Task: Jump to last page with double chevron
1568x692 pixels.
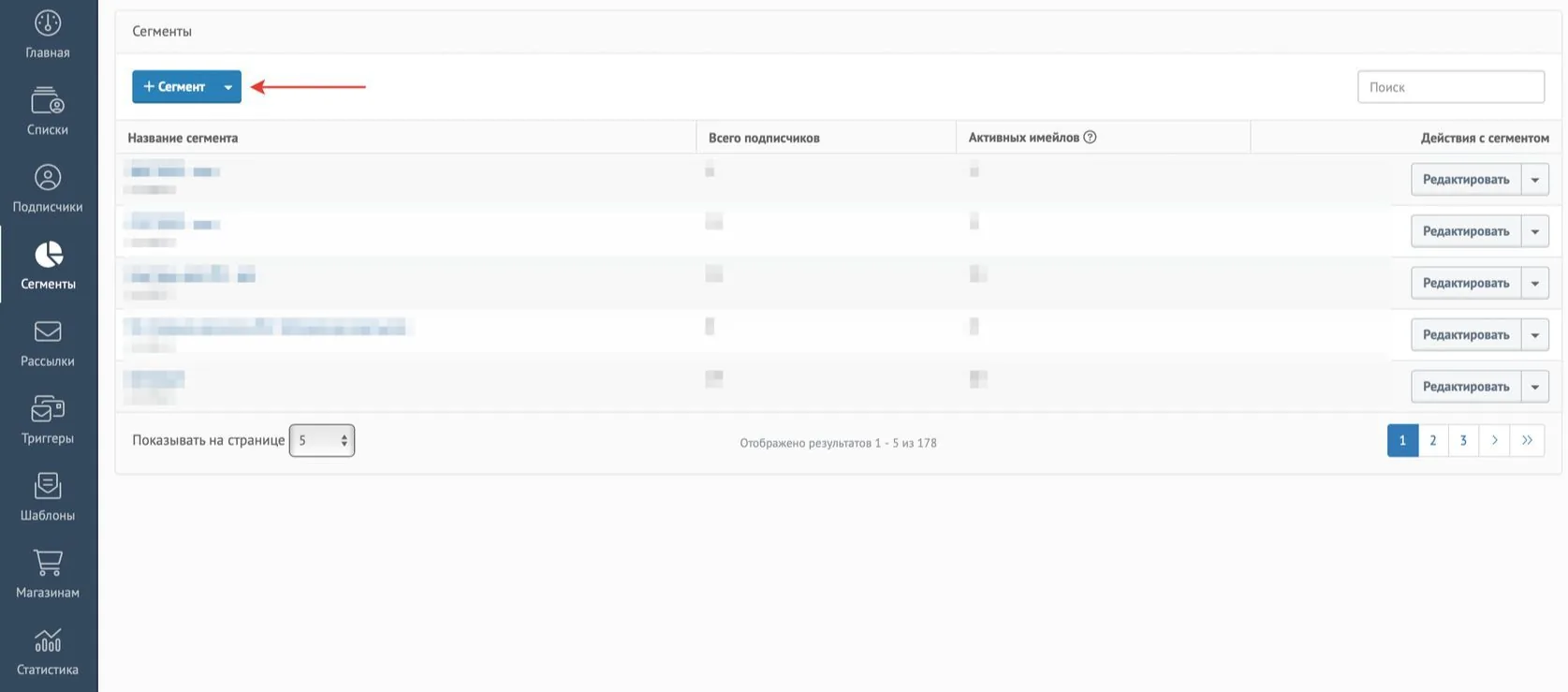Action: (1527, 440)
